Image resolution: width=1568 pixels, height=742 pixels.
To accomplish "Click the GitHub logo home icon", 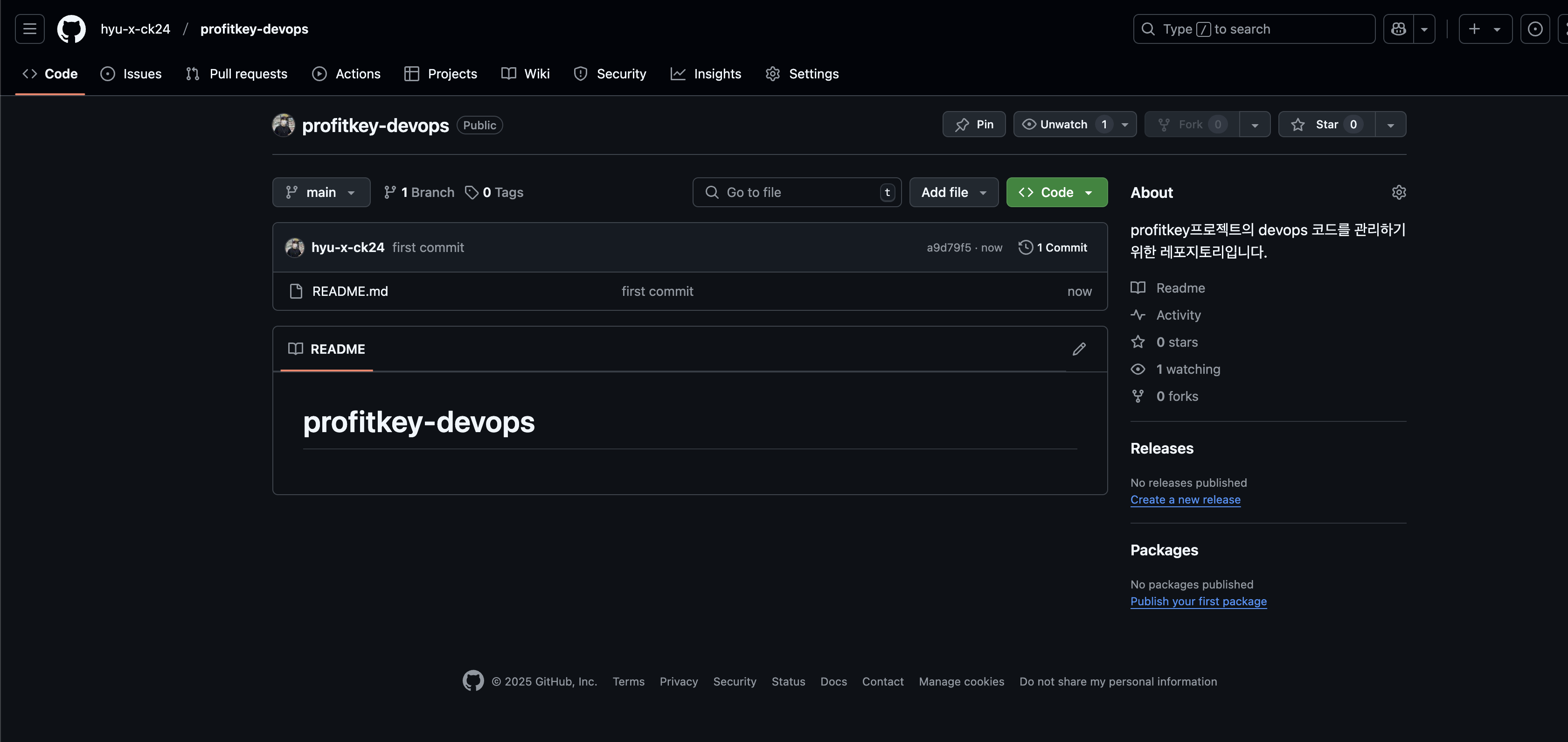I will [x=71, y=28].
